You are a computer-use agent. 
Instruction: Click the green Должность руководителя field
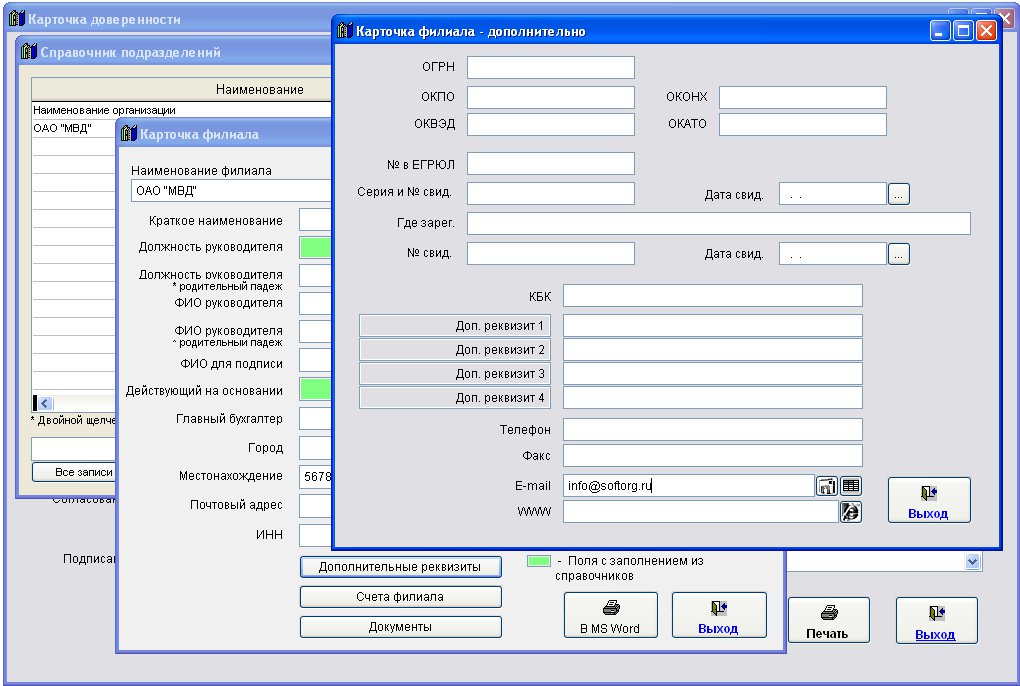tap(316, 247)
